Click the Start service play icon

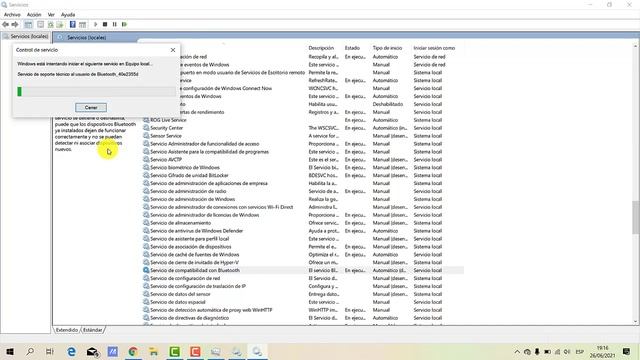(96, 24)
